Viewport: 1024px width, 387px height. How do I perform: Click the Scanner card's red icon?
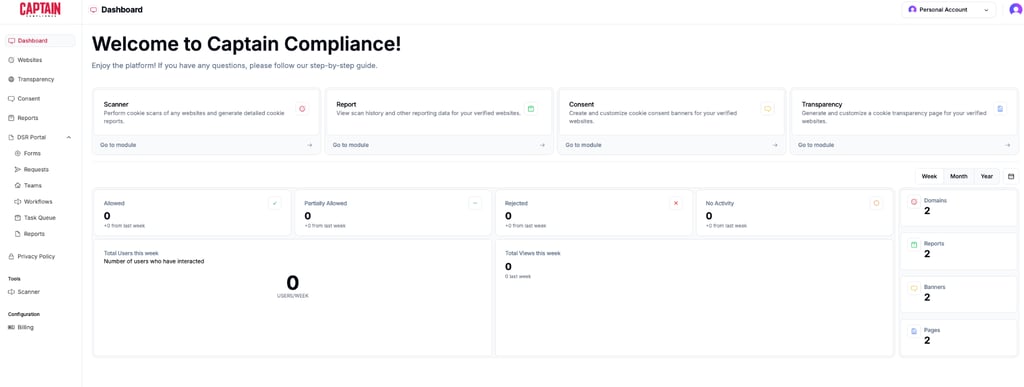pos(302,109)
